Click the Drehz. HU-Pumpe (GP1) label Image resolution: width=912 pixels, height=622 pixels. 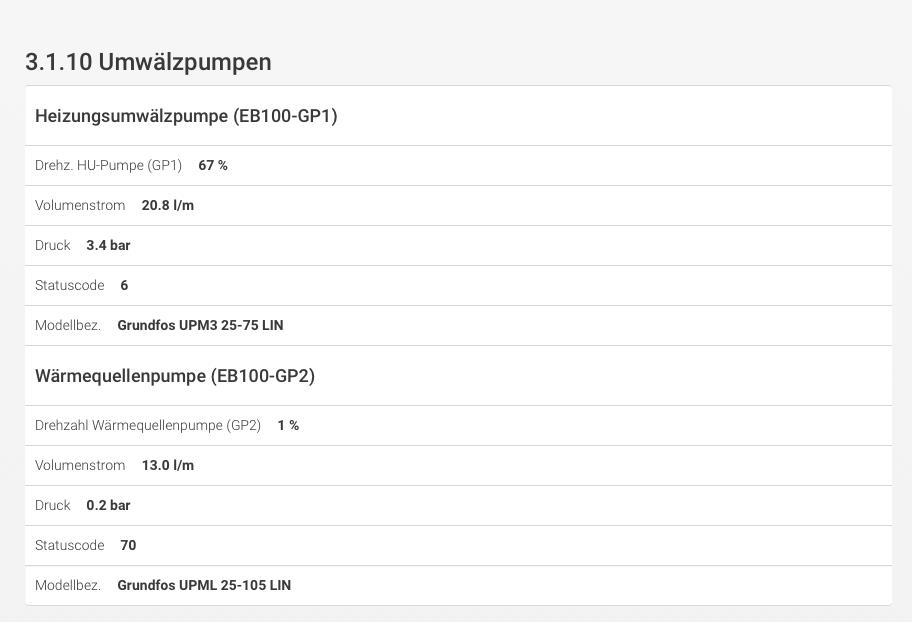(108, 165)
